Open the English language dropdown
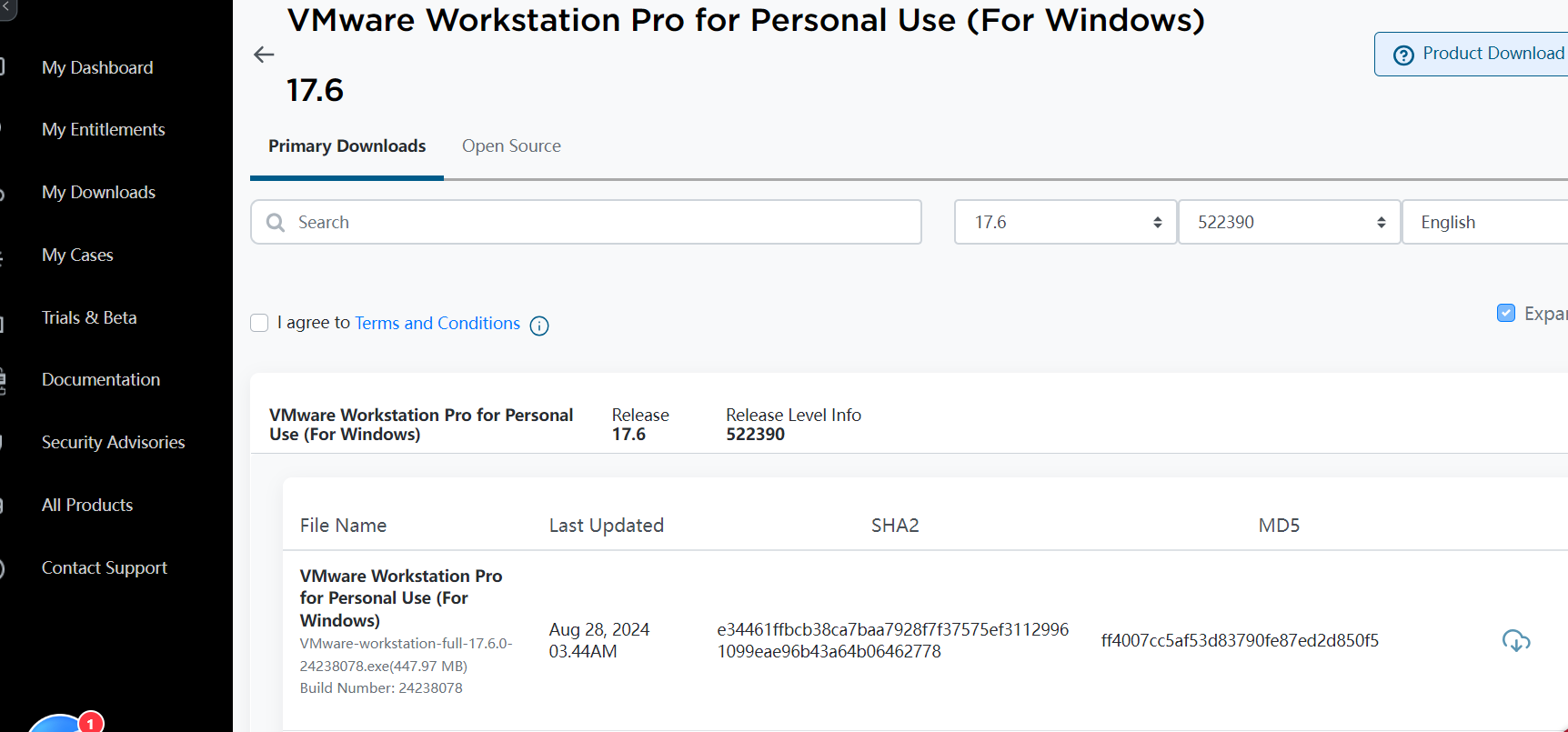The height and width of the screenshot is (732, 1568). click(1485, 222)
